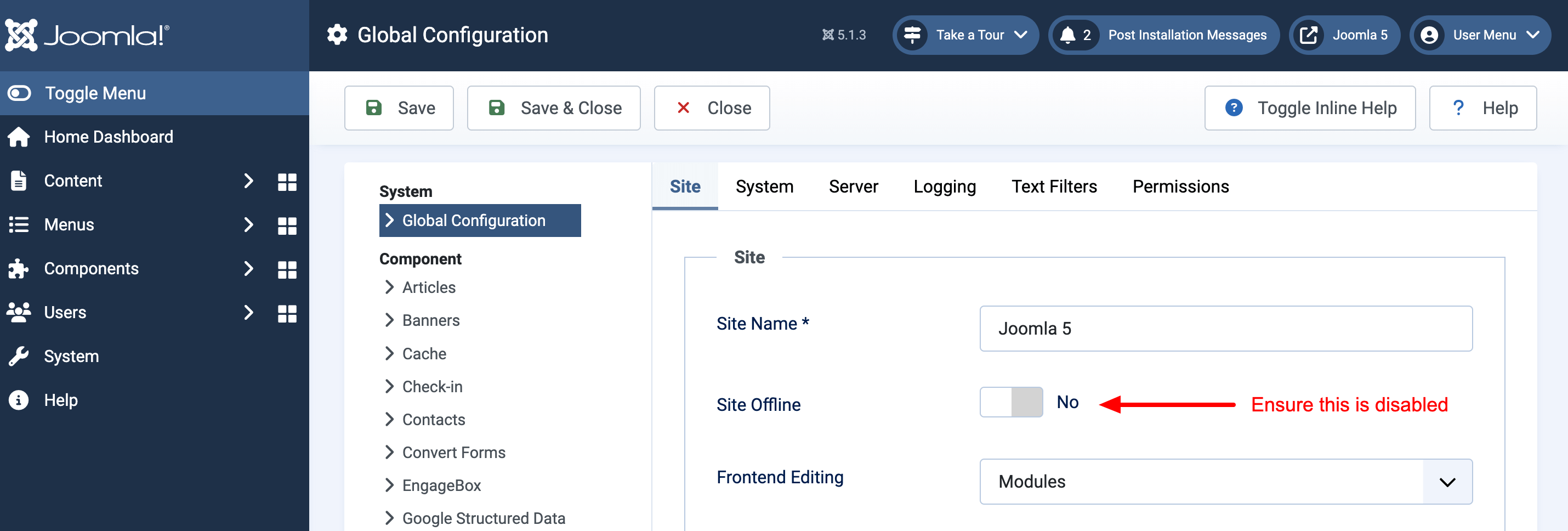
Task: Open the Menus dashboard grid icon
Action: pyautogui.click(x=287, y=225)
